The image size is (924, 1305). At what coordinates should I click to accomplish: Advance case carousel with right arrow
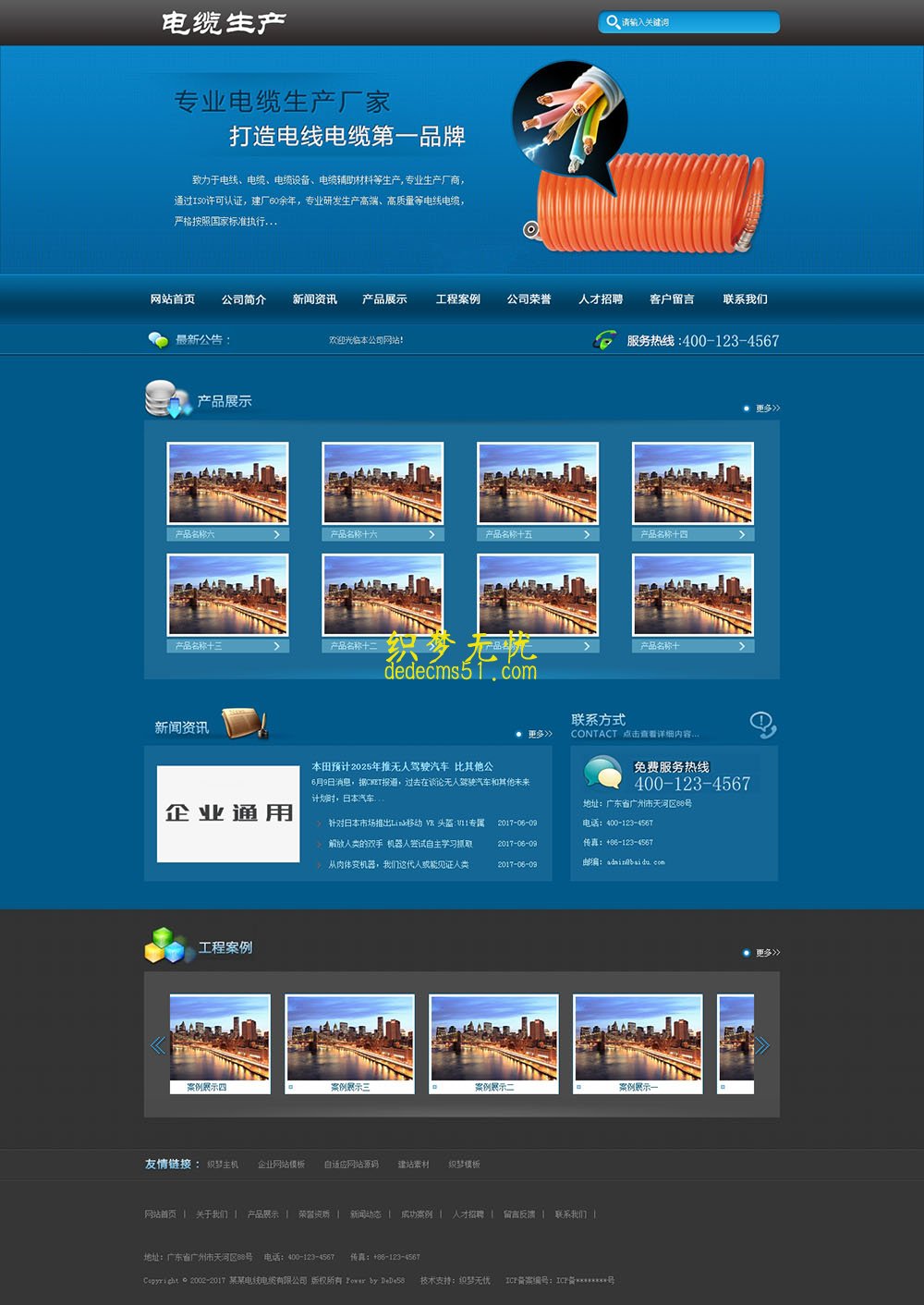tap(762, 1045)
